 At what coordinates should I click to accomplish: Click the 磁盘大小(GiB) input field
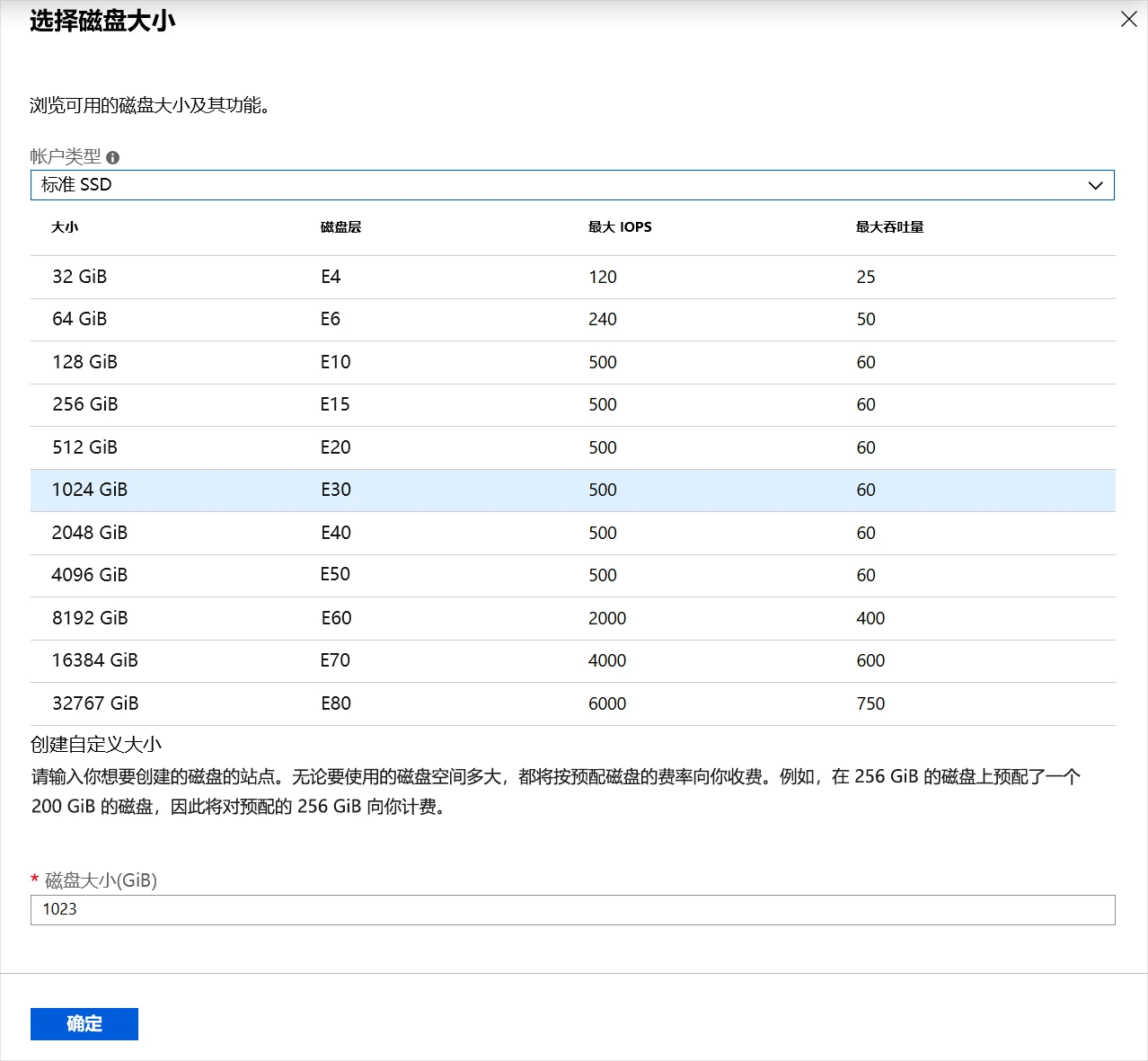click(x=572, y=909)
